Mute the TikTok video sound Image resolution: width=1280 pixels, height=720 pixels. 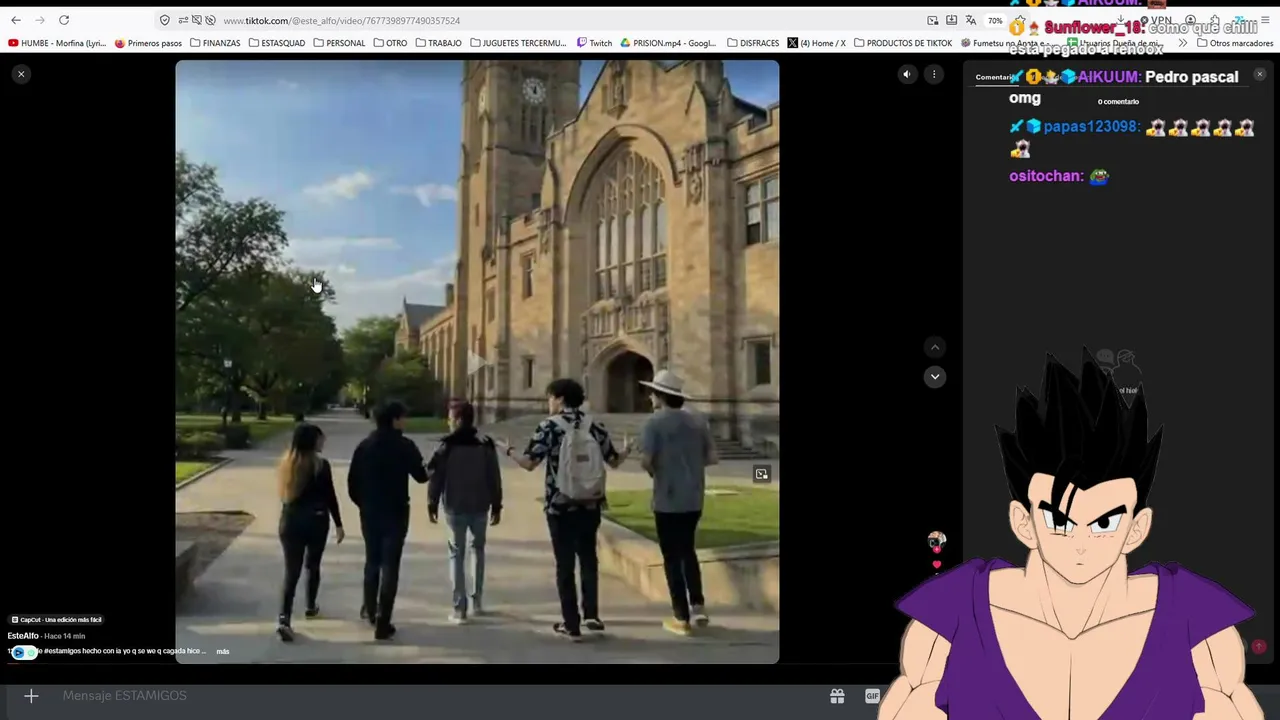907,74
